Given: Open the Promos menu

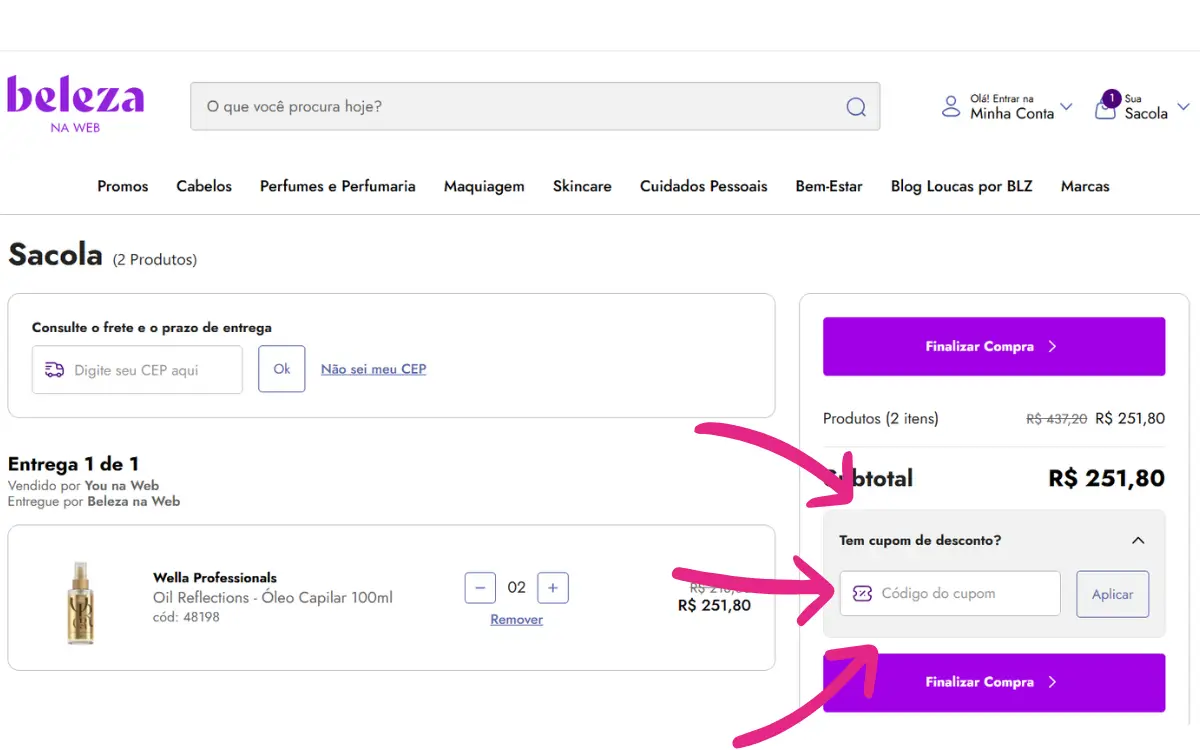Looking at the screenshot, I should coord(123,186).
